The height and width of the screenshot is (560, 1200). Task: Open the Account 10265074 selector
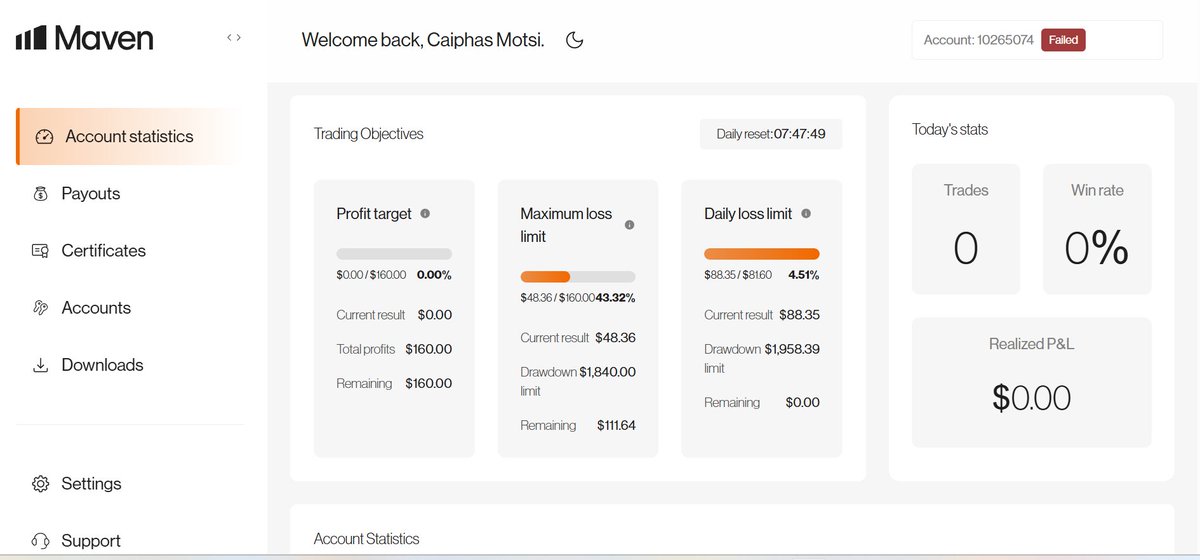point(1037,40)
